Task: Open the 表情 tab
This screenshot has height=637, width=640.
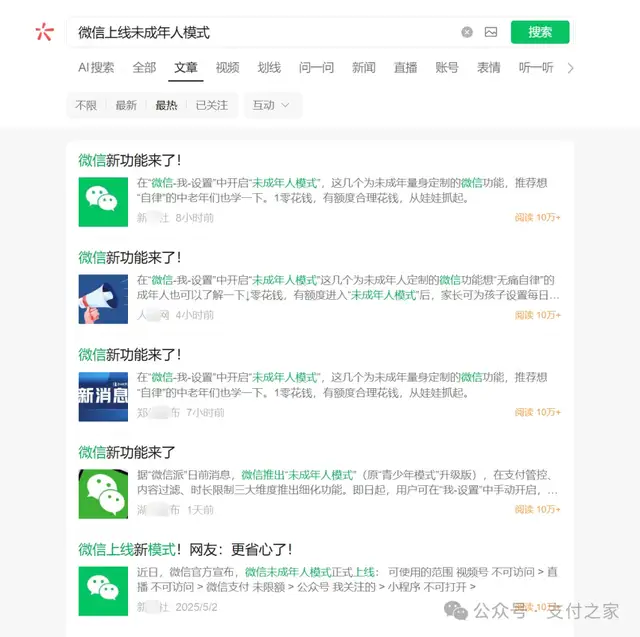Action: pyautogui.click(x=489, y=67)
